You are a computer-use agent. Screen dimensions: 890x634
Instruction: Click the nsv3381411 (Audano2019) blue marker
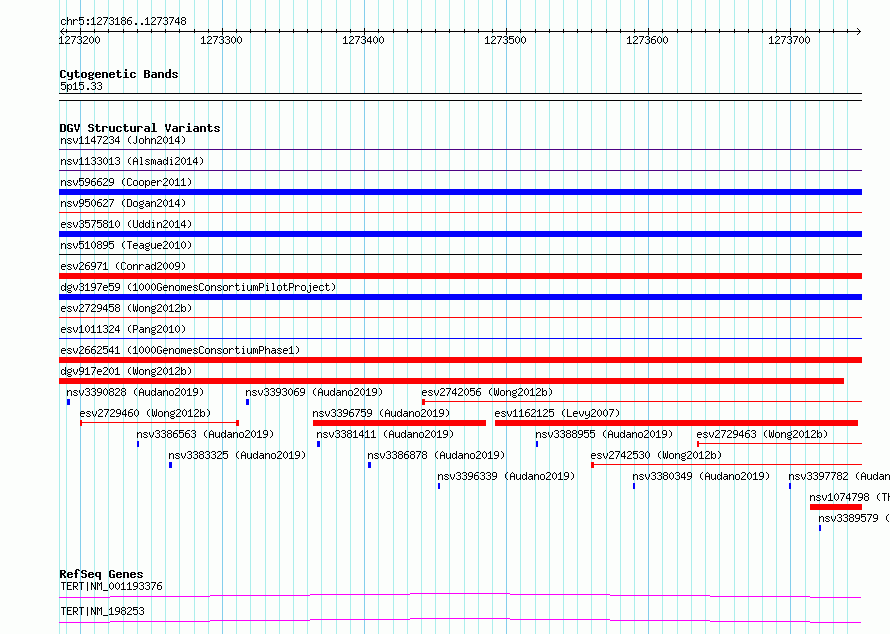(318, 444)
